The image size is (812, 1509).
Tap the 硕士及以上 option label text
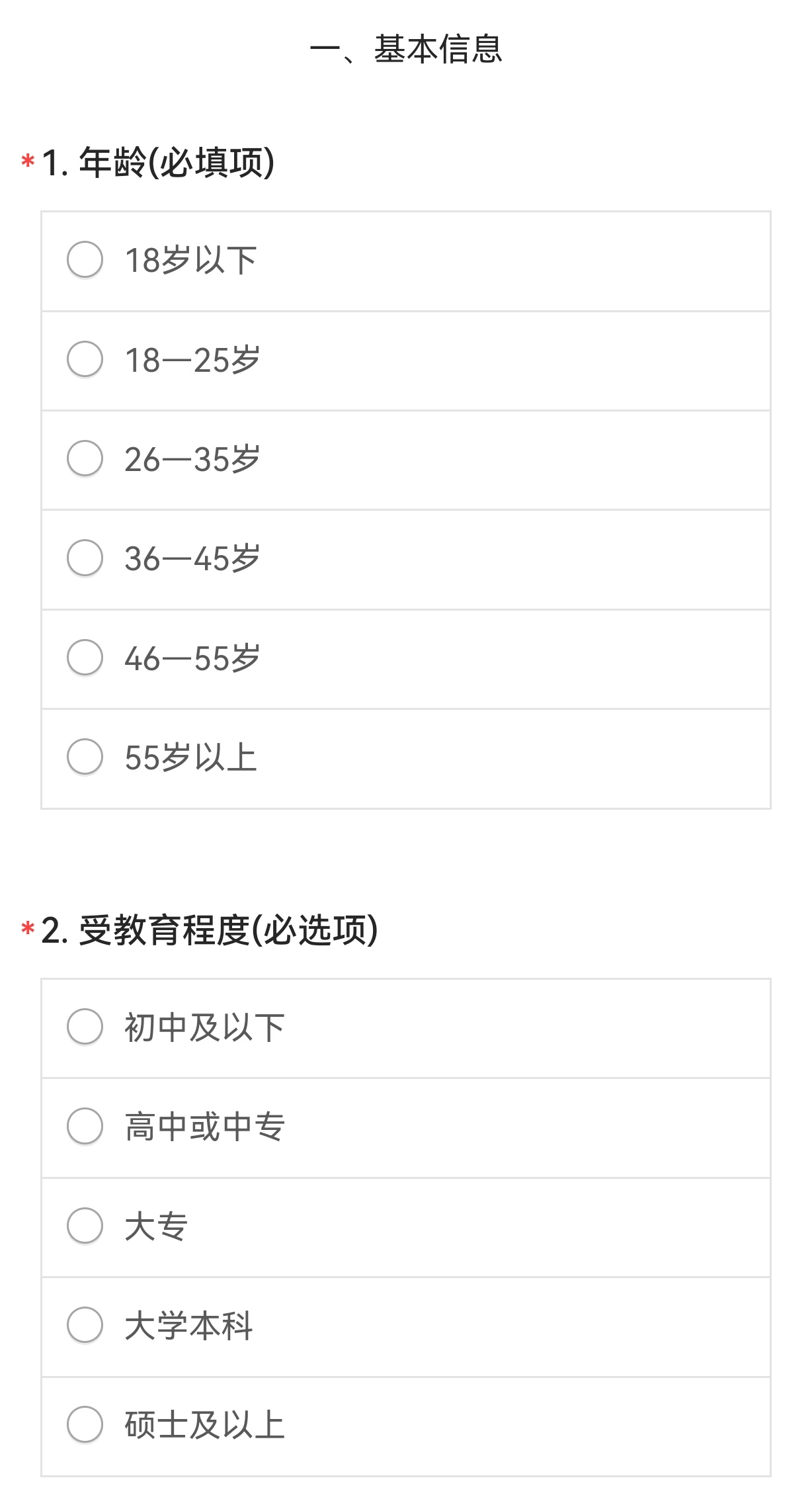pyautogui.click(x=205, y=1425)
